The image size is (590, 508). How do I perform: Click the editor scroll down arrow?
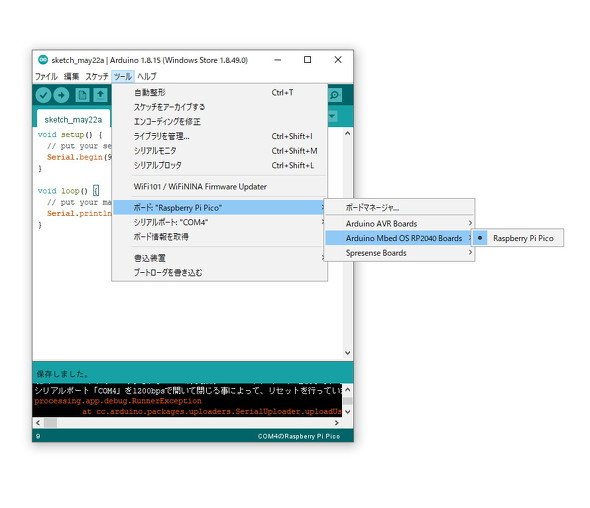(x=348, y=353)
